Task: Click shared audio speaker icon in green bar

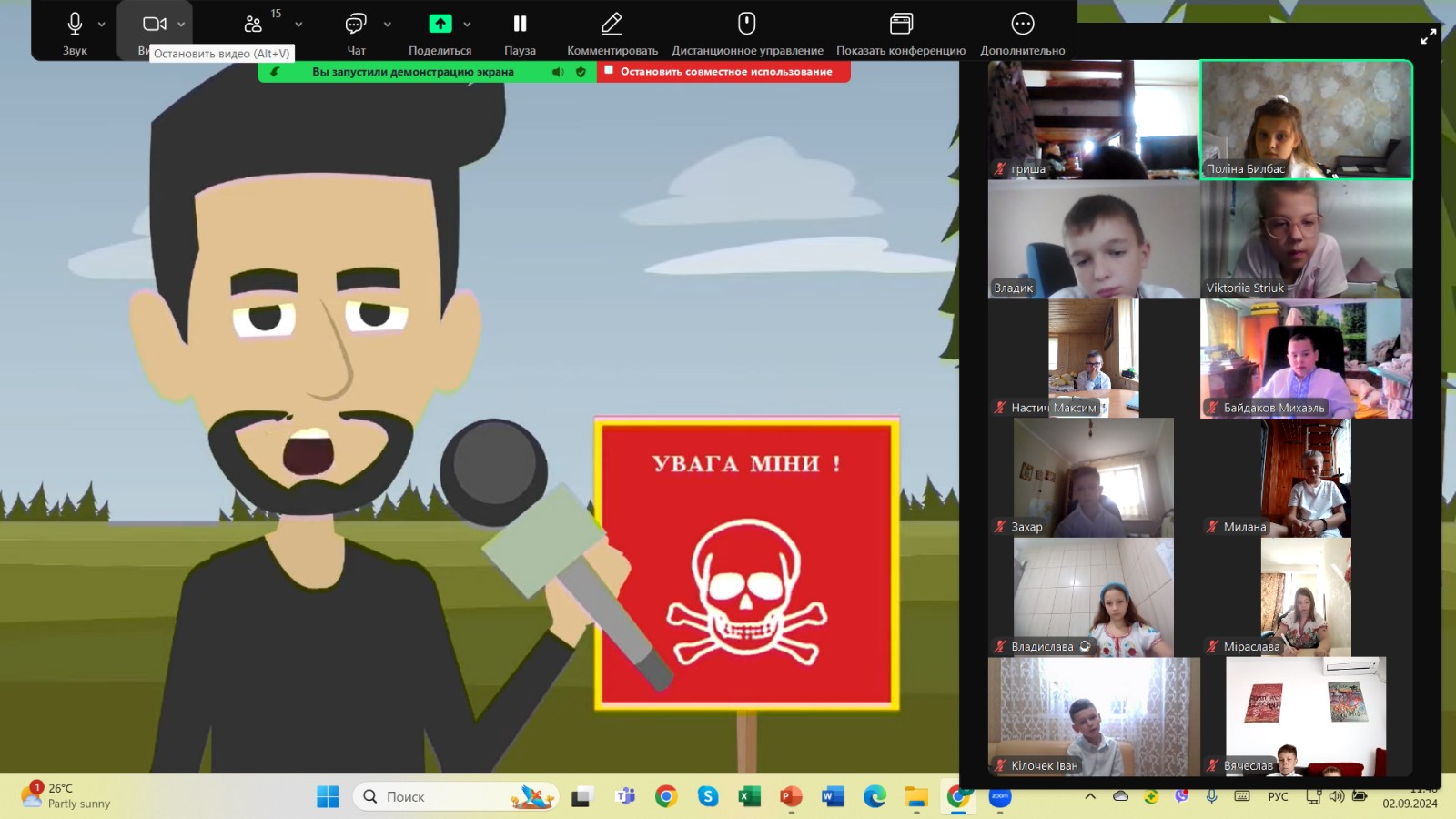Action: (x=558, y=72)
